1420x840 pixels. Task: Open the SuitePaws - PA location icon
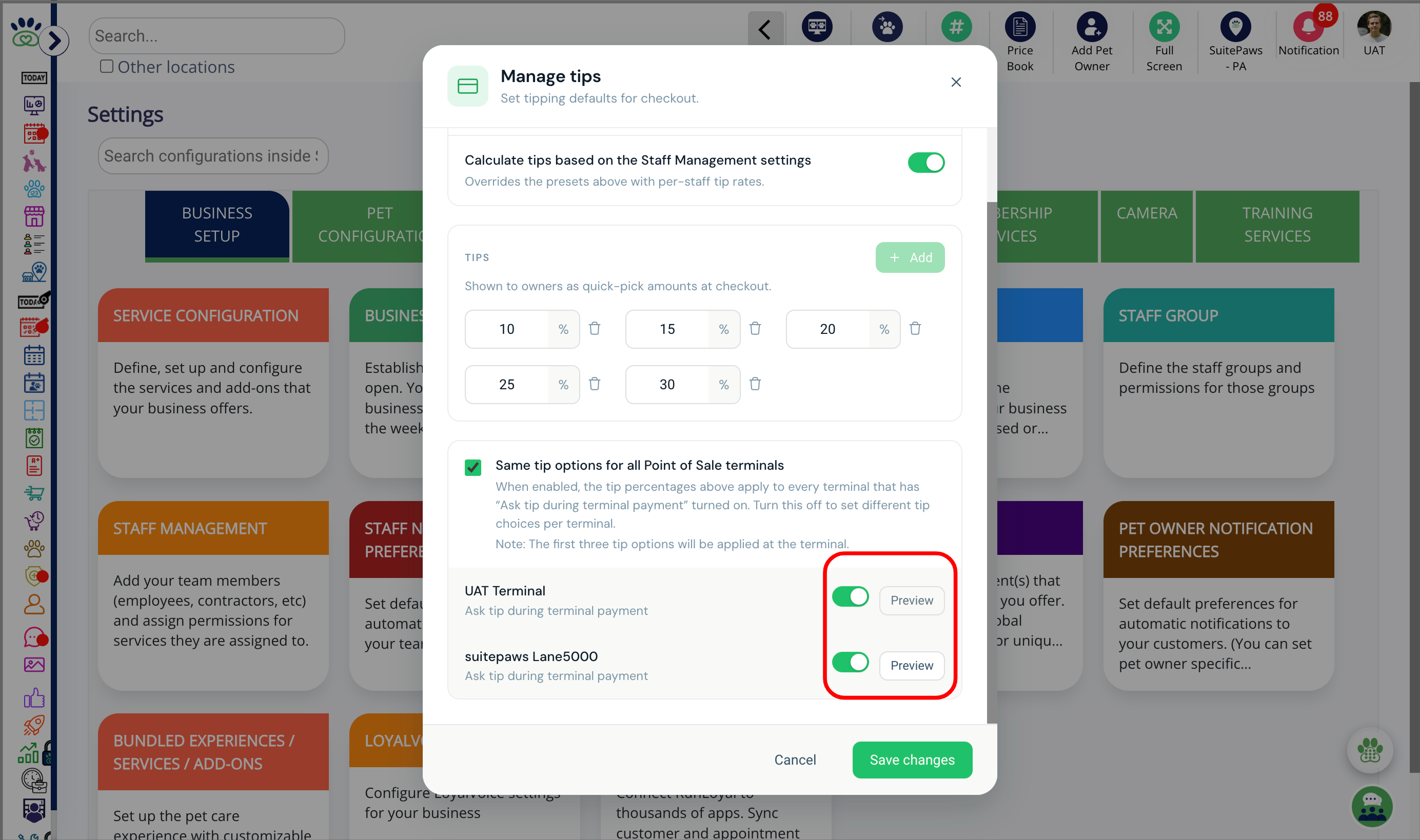(x=1235, y=27)
